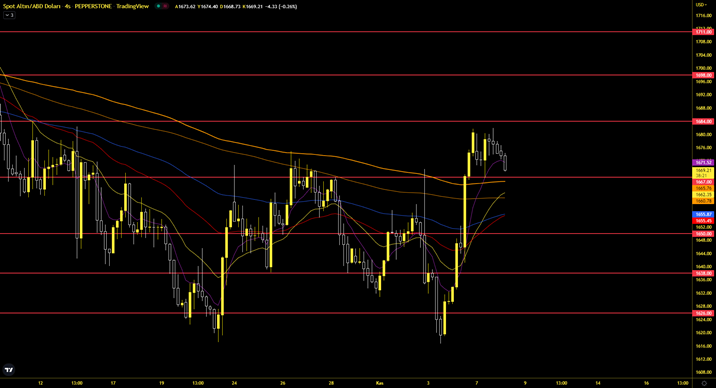Click the 1626.00 horizontal line price label
The width and height of the screenshot is (716, 388).
tap(703, 313)
